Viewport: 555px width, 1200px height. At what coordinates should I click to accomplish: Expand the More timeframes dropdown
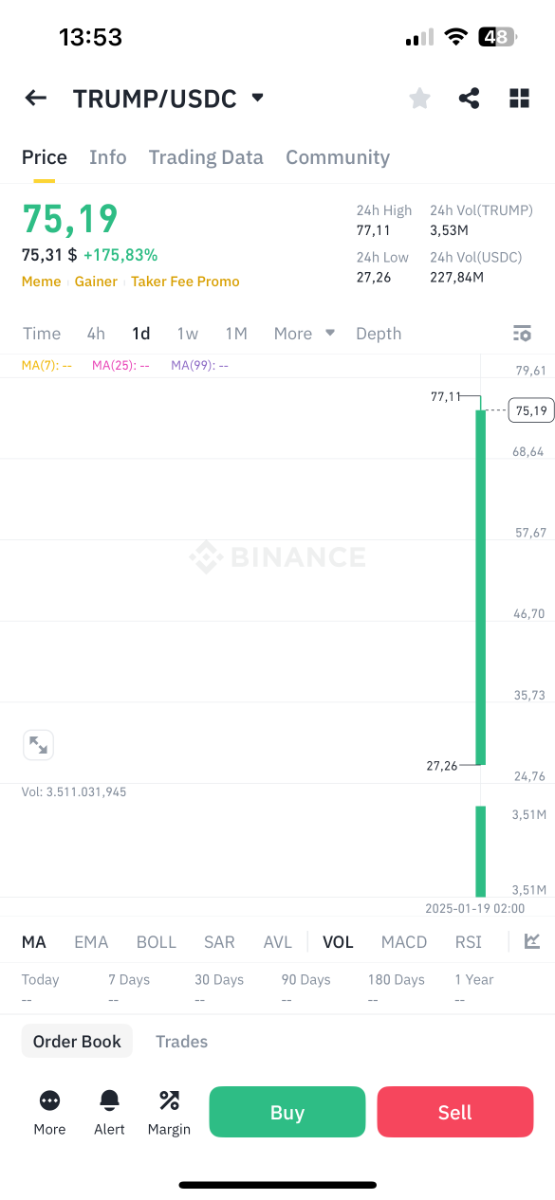[304, 334]
